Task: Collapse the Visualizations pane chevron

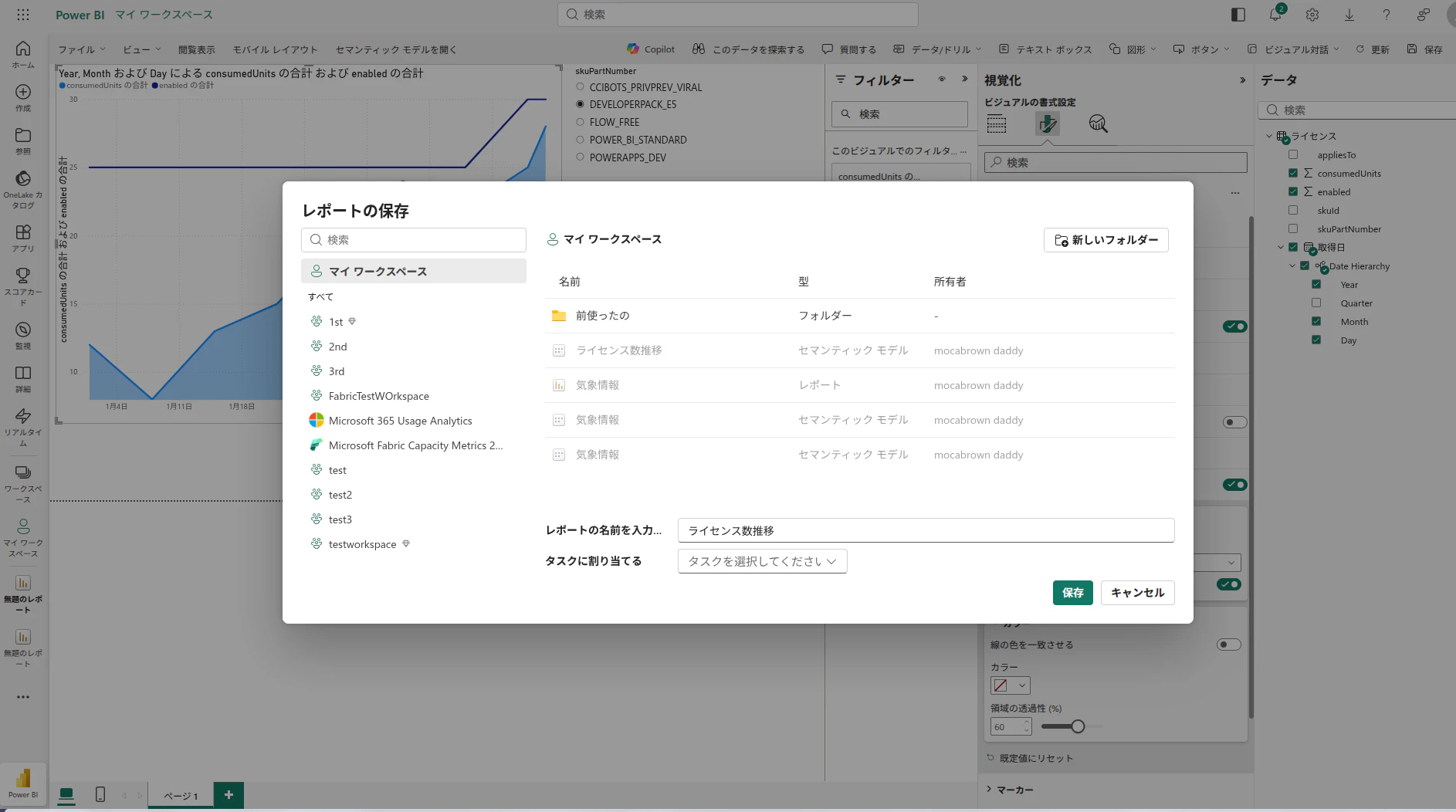Action: click(1242, 80)
